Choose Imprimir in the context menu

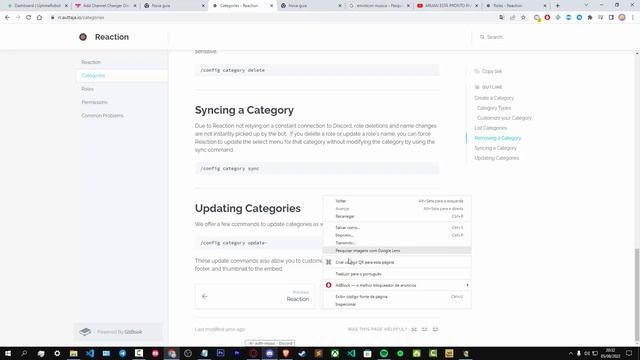pos(397,236)
